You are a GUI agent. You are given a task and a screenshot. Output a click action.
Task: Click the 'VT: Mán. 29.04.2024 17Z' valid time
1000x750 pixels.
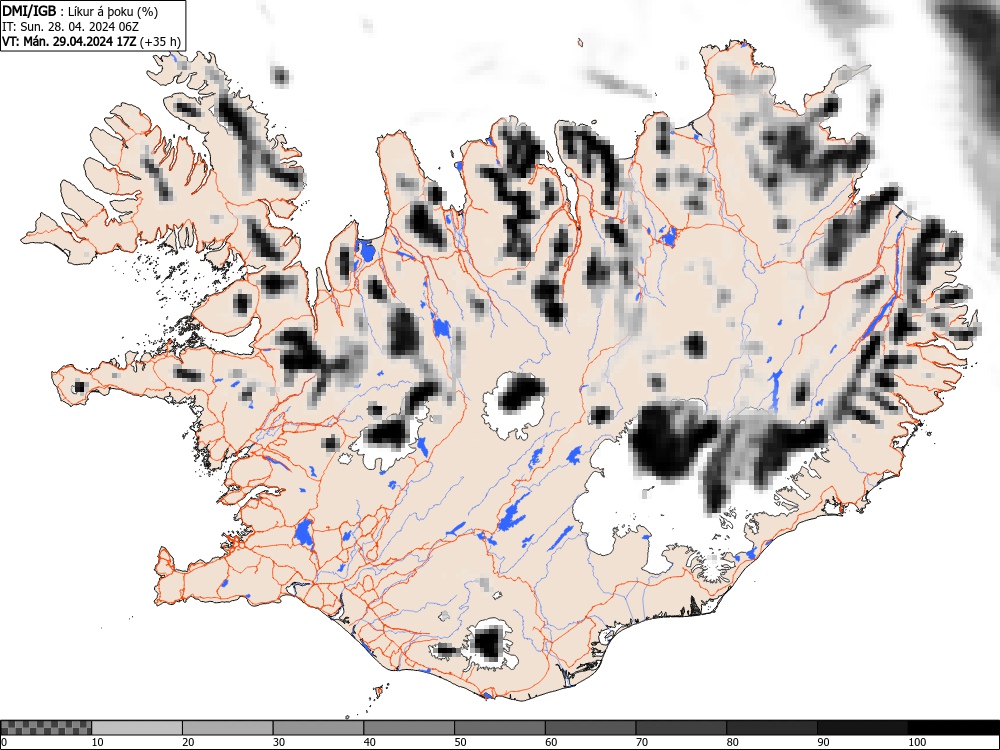[69, 42]
